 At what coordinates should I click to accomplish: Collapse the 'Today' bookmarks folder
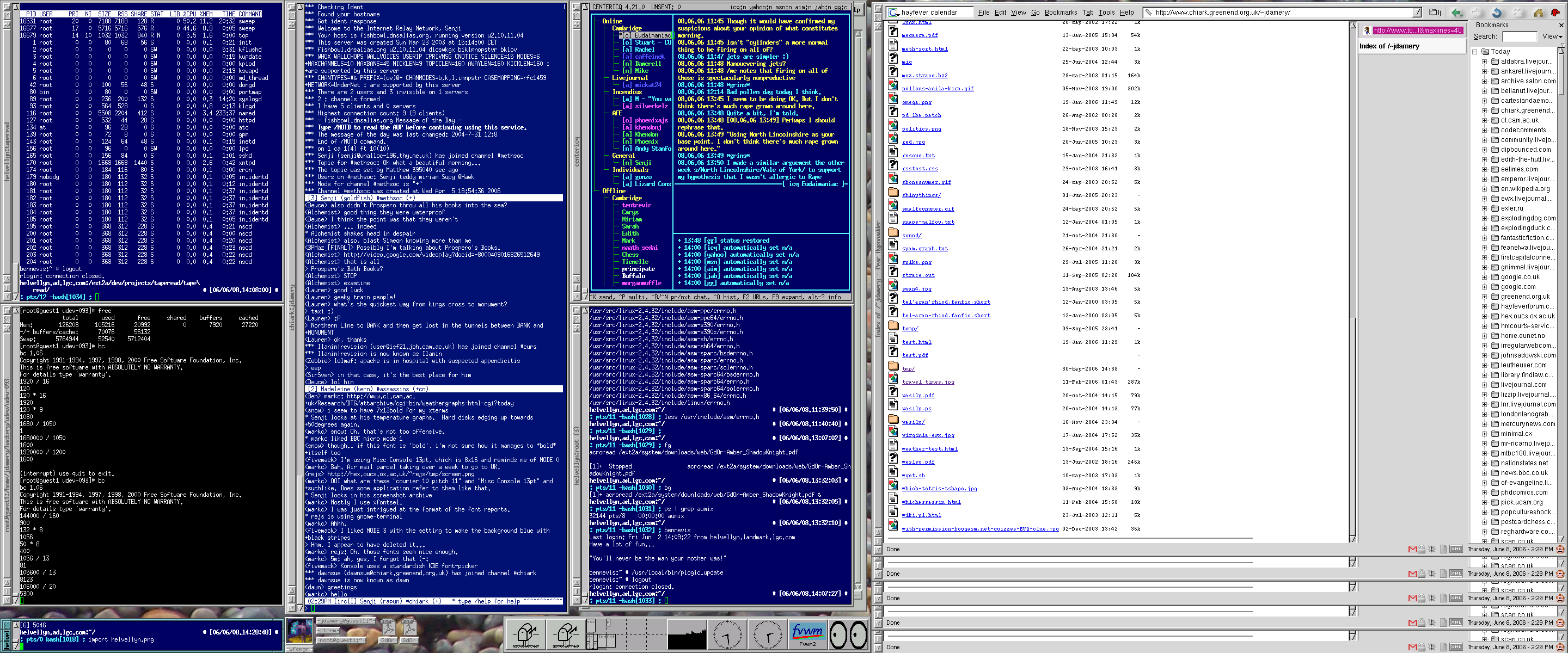point(1474,52)
